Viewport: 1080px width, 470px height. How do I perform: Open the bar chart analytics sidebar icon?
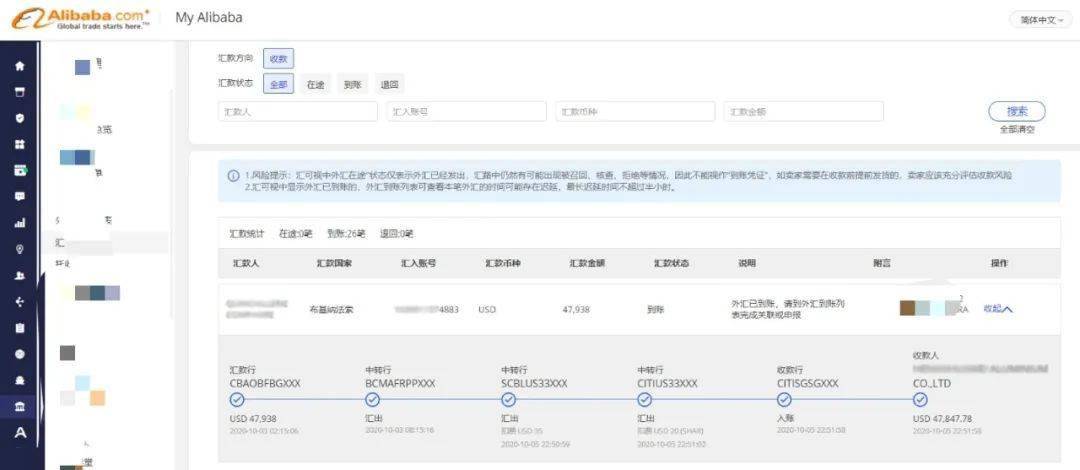point(19,223)
